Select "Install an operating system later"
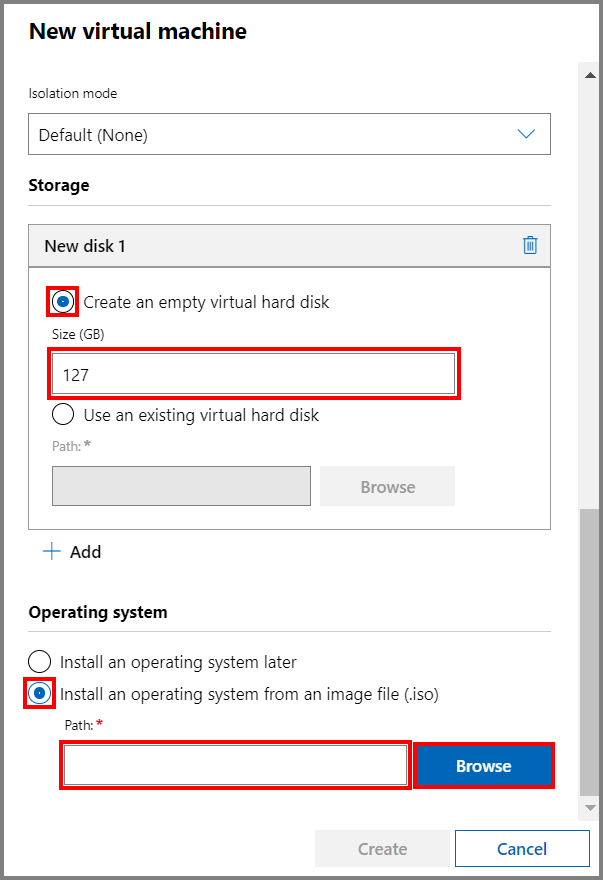603x880 pixels. coord(39,661)
